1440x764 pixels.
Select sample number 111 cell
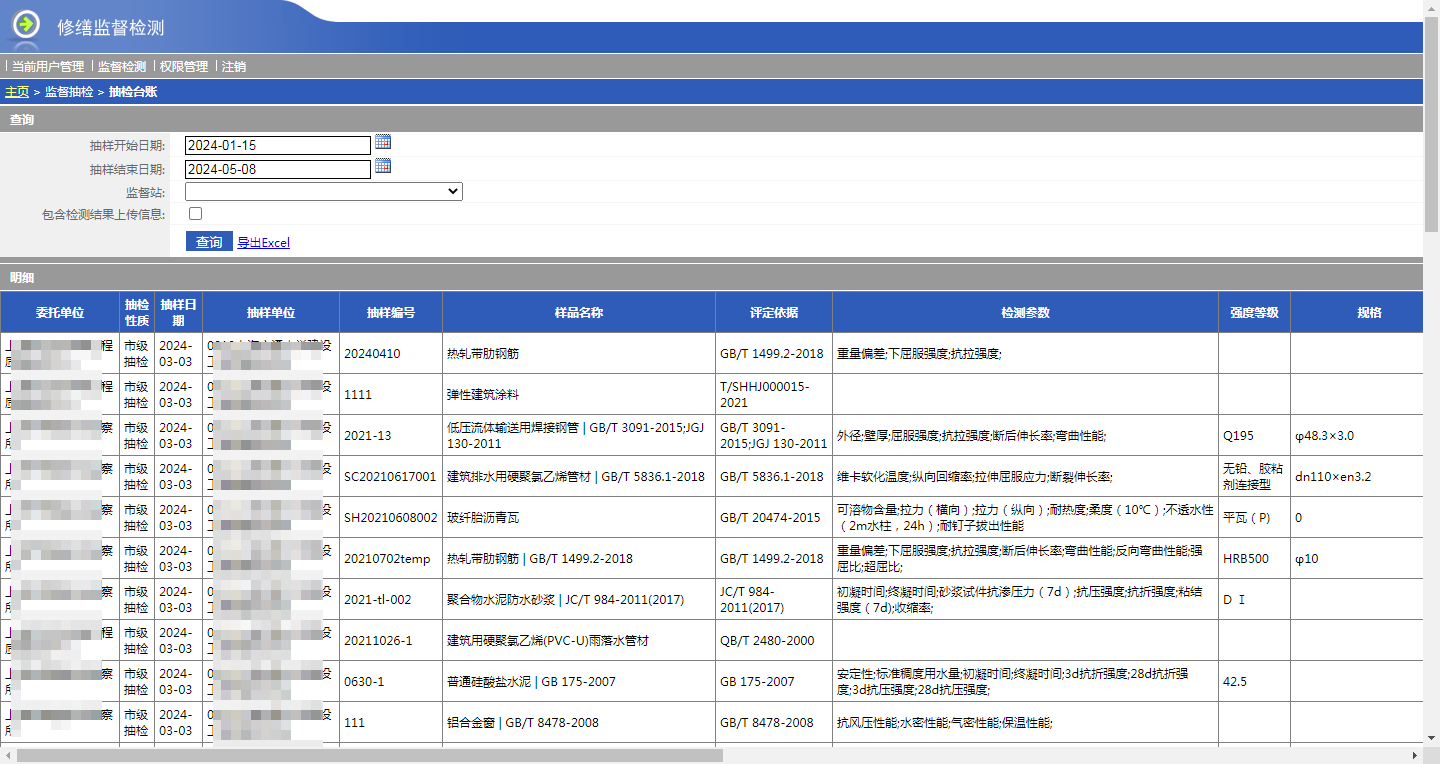(x=391, y=722)
